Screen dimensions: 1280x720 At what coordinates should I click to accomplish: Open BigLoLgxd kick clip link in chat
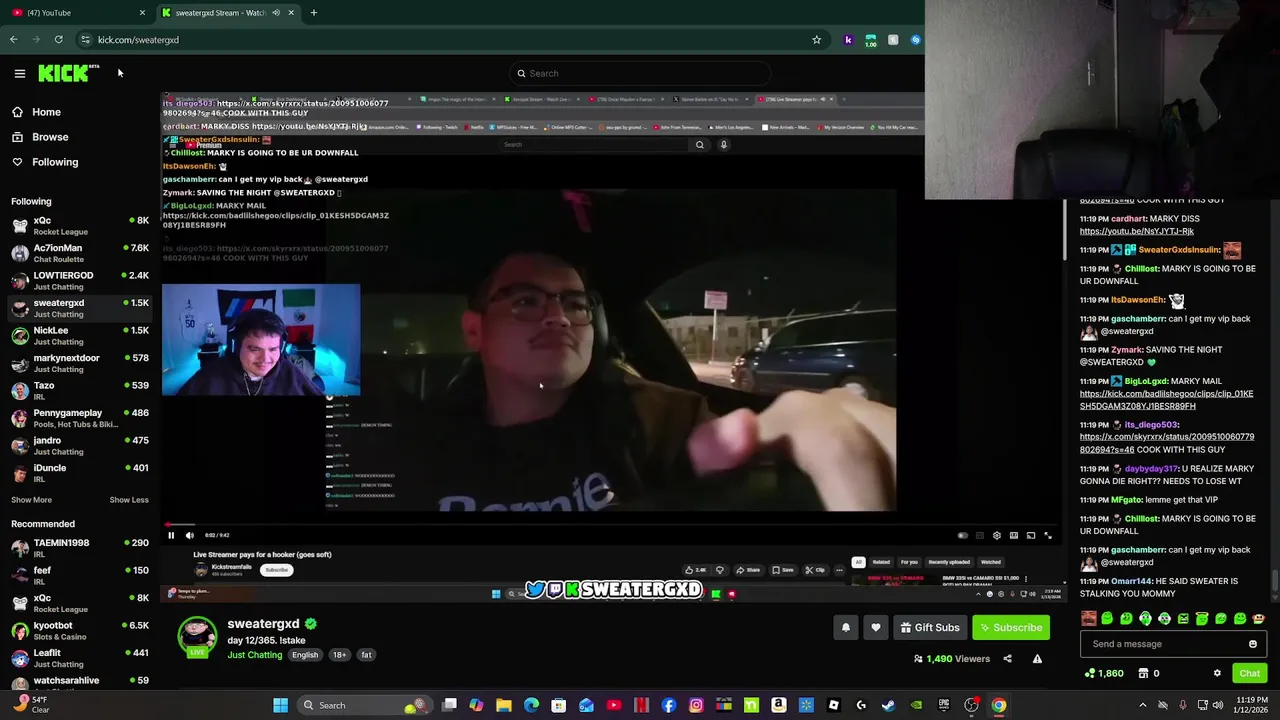point(1166,400)
